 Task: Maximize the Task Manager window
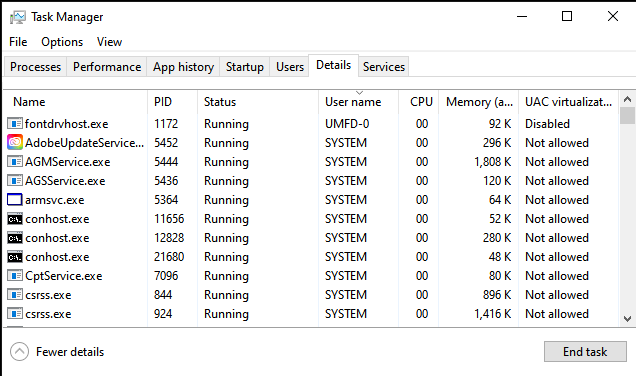tap(567, 17)
